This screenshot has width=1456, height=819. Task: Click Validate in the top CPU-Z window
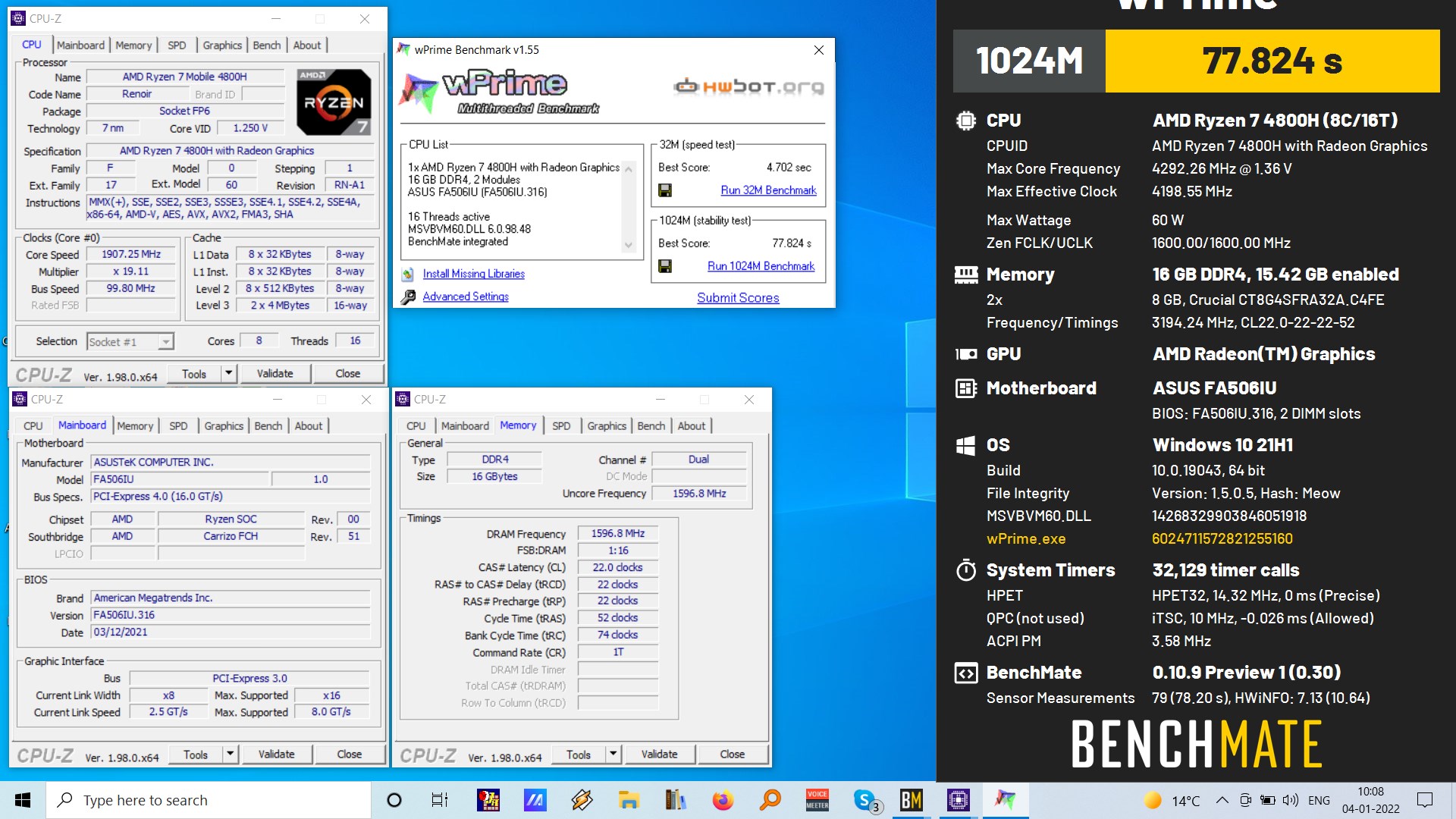(x=275, y=373)
